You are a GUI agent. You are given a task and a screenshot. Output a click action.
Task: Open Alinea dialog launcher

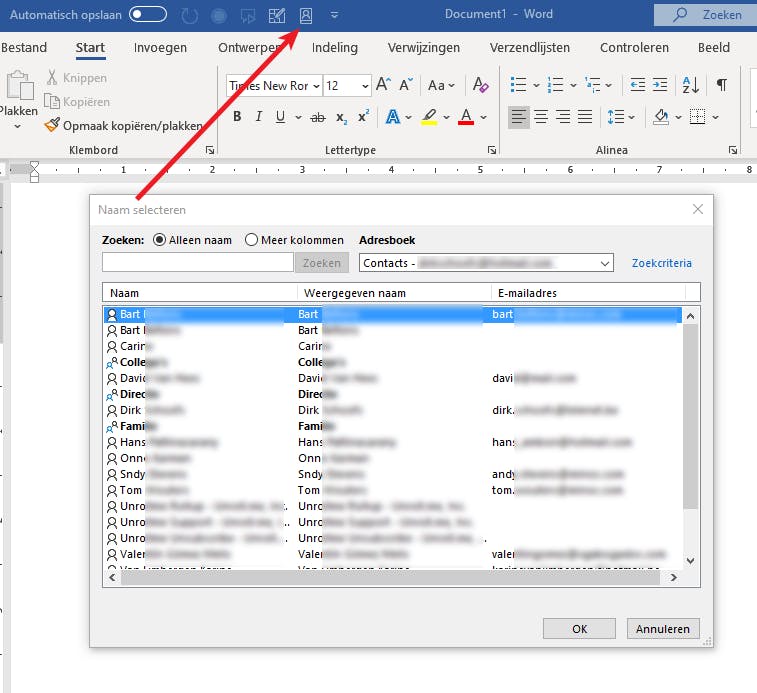(732, 150)
